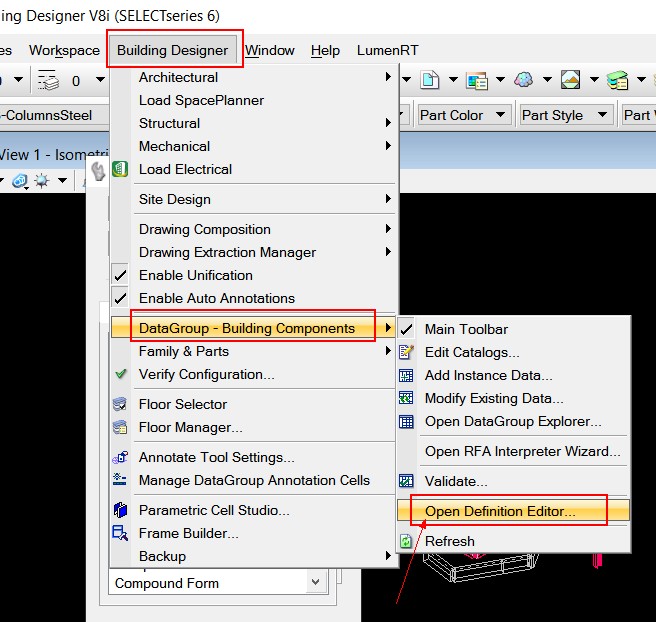Click the green stacked layers toolbar icon

click(x=618, y=80)
